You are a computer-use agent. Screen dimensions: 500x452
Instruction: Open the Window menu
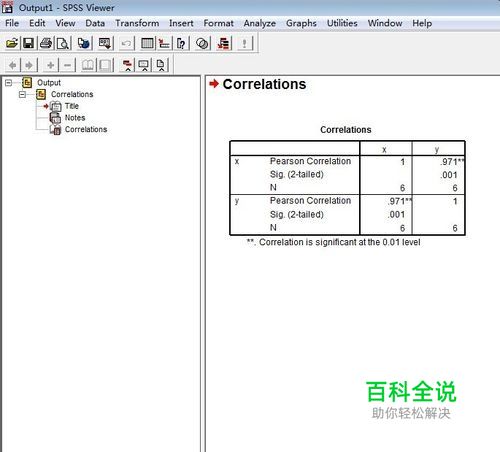click(385, 23)
